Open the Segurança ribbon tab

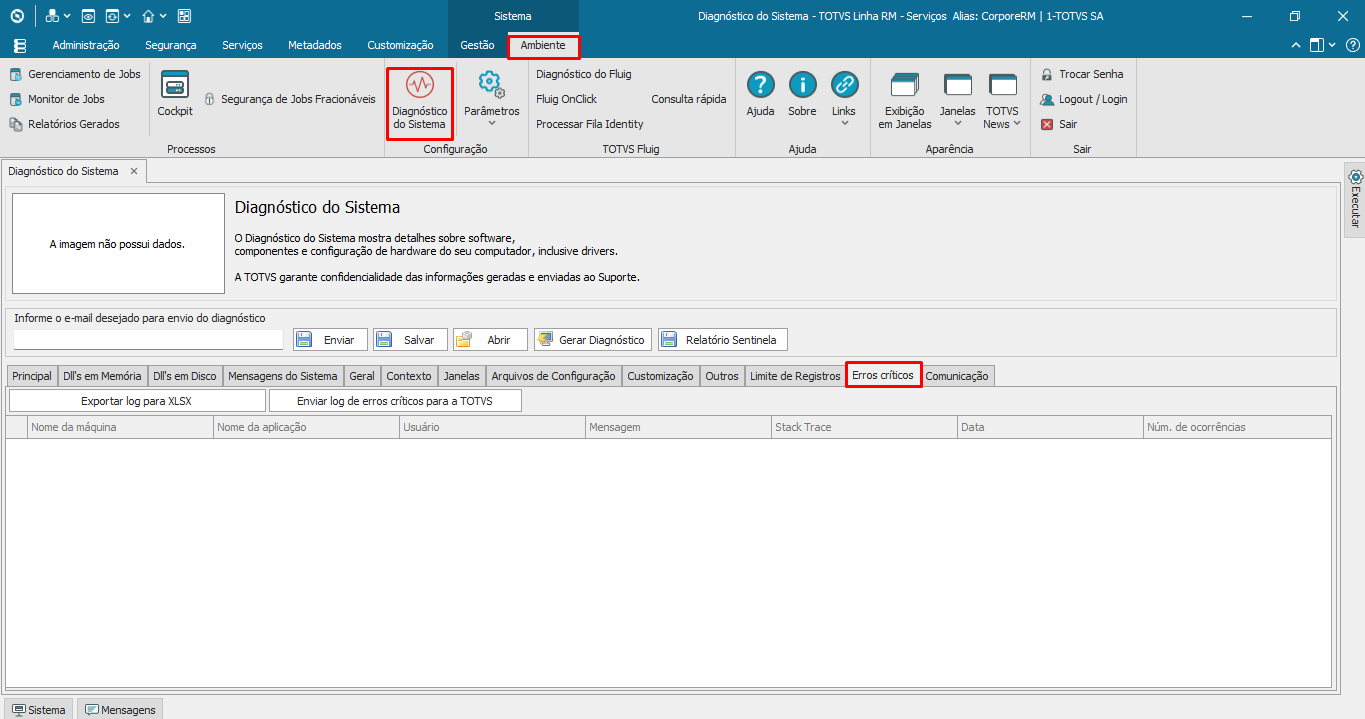(171, 45)
